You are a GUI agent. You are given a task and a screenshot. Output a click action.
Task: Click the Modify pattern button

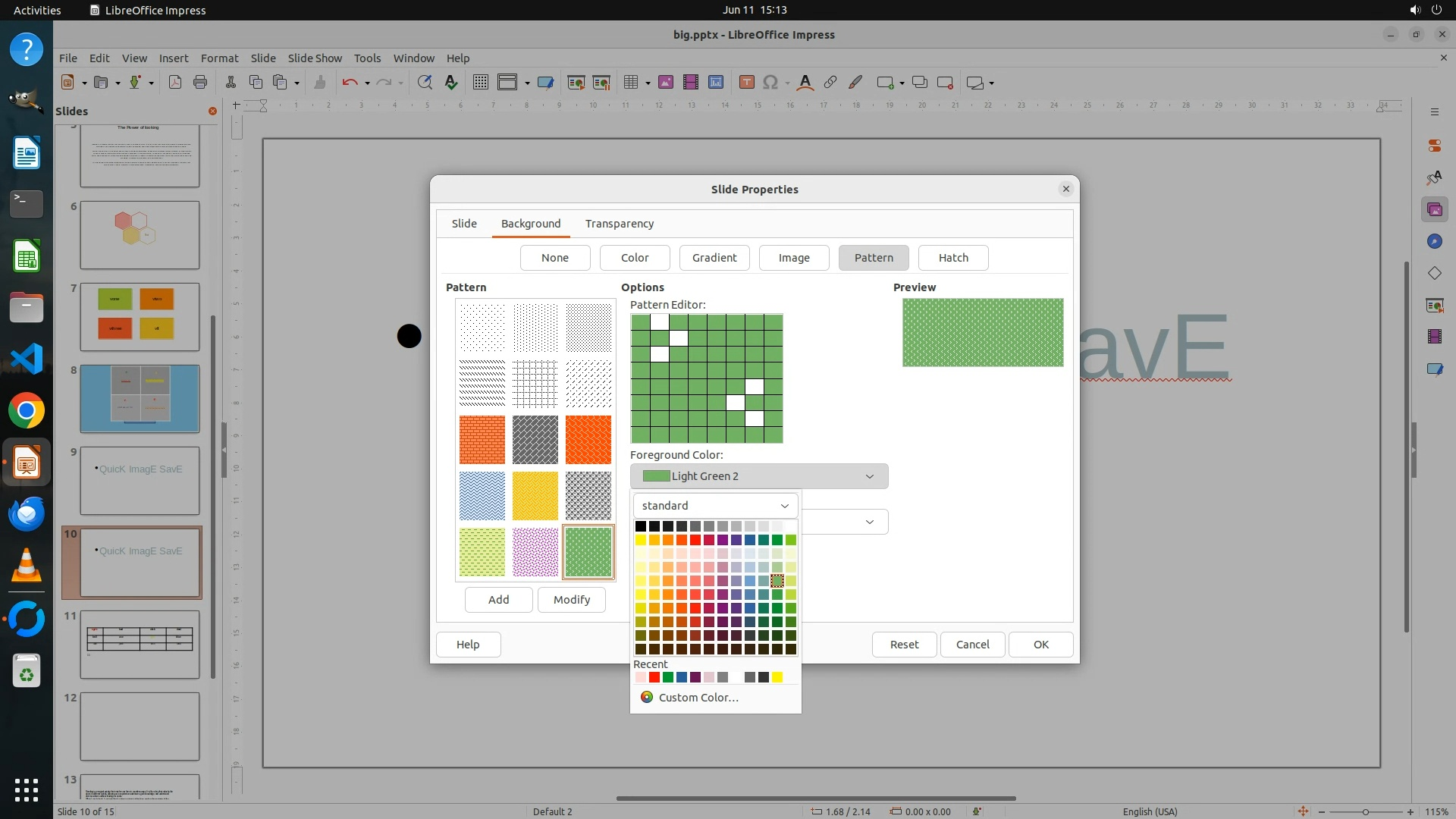point(571,600)
